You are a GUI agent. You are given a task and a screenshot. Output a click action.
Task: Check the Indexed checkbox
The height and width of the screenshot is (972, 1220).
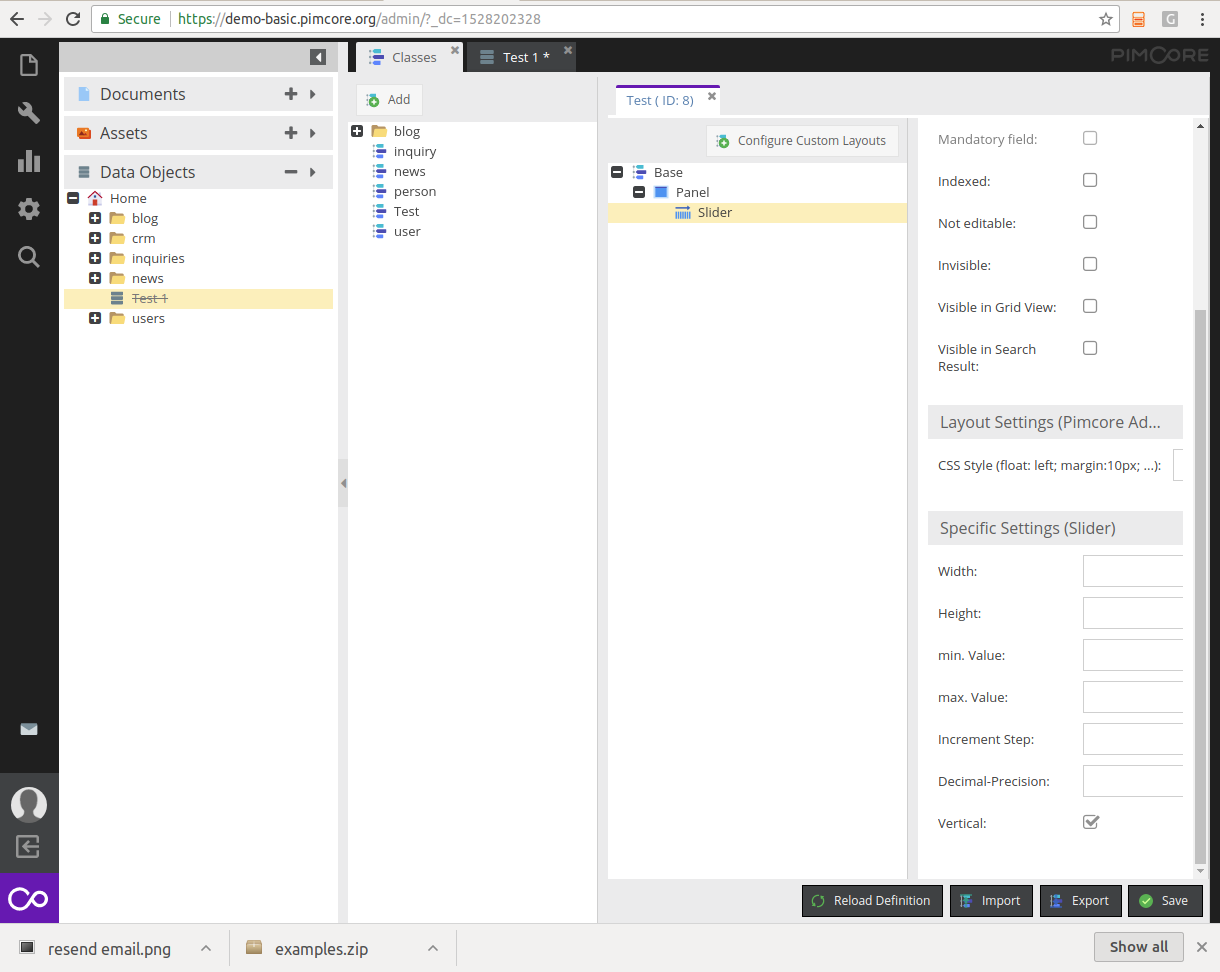(1089, 180)
